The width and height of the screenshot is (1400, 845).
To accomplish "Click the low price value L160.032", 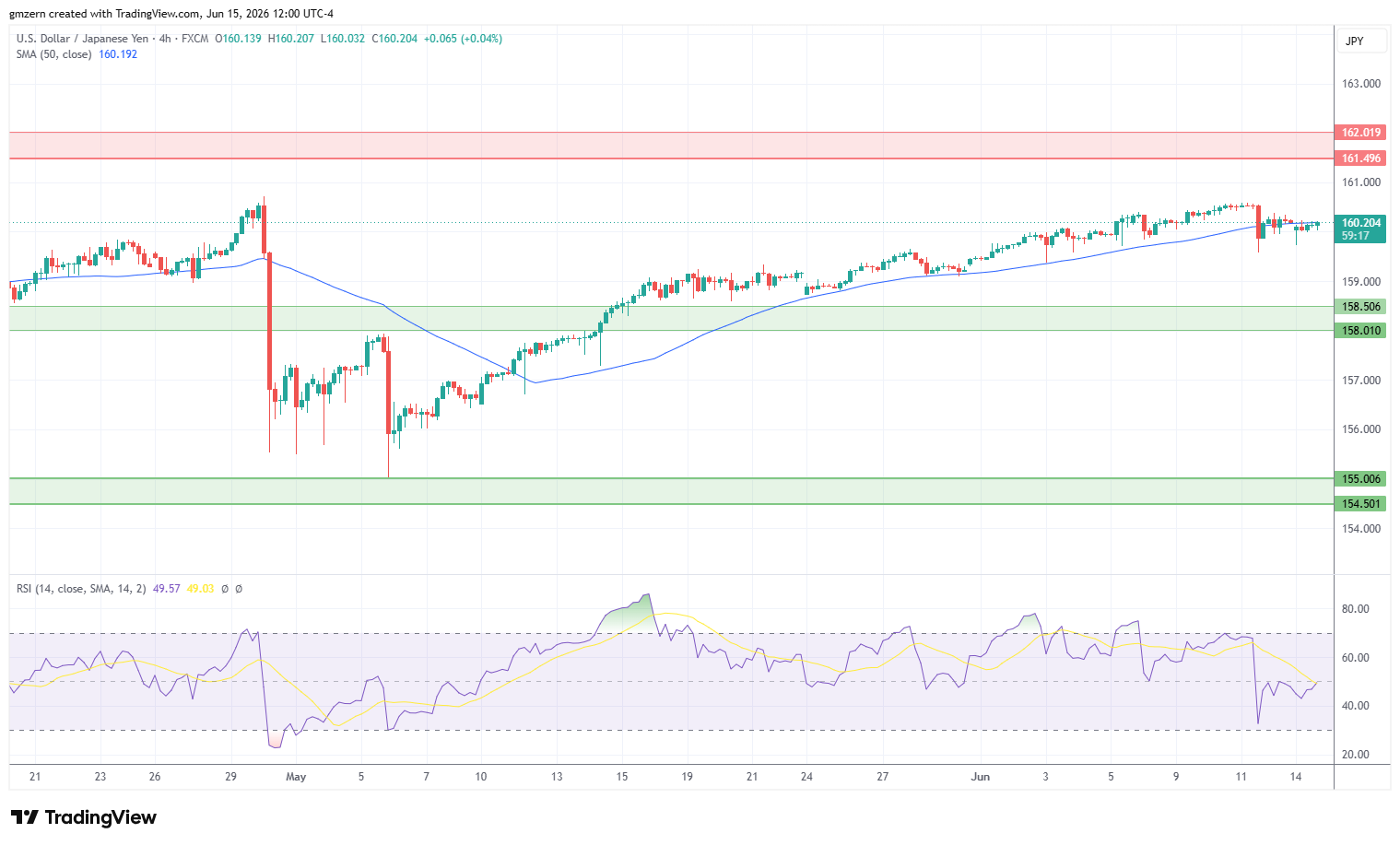I will click(x=343, y=39).
